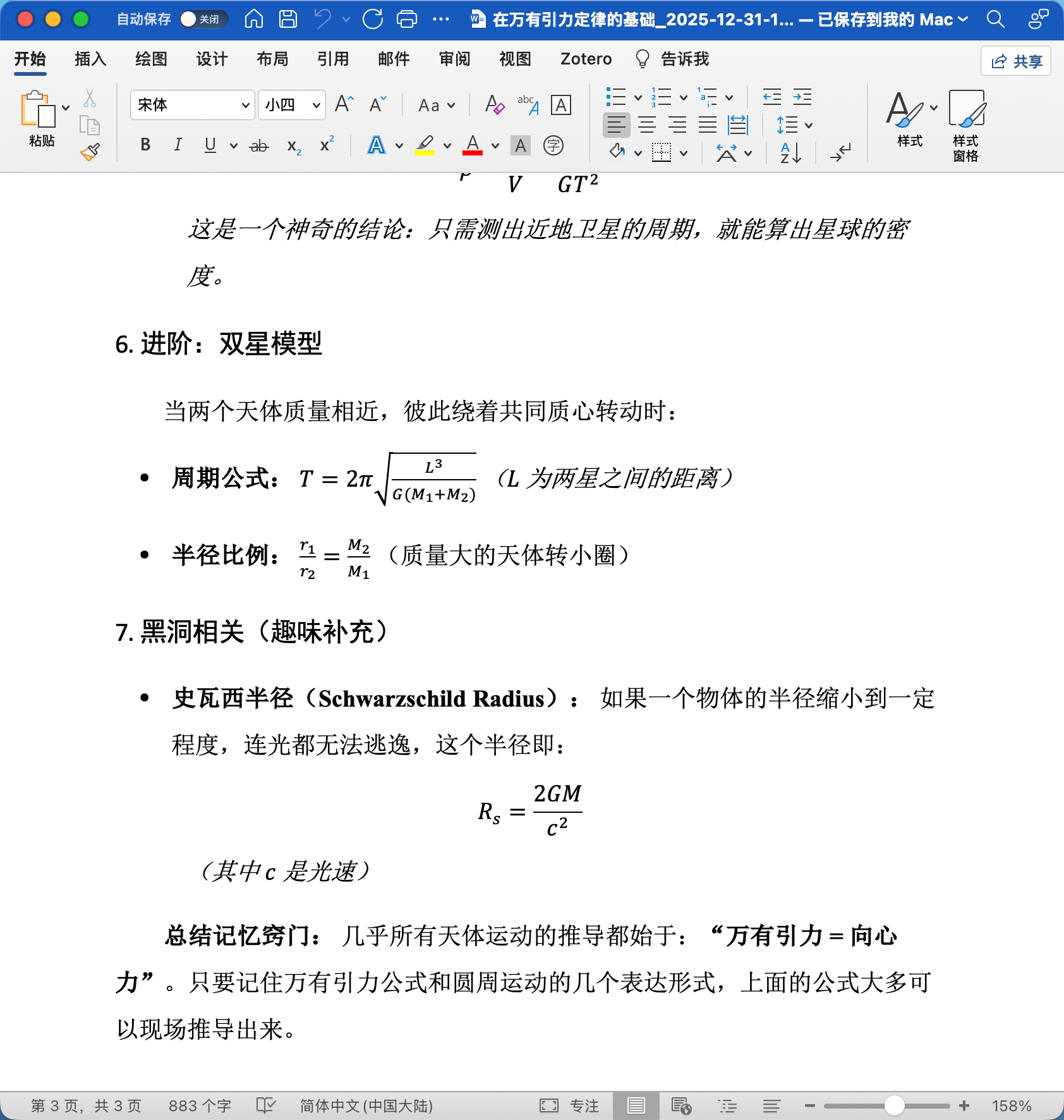The height and width of the screenshot is (1120, 1064).
Task: Apply strikethrough formatting
Action: 258,146
